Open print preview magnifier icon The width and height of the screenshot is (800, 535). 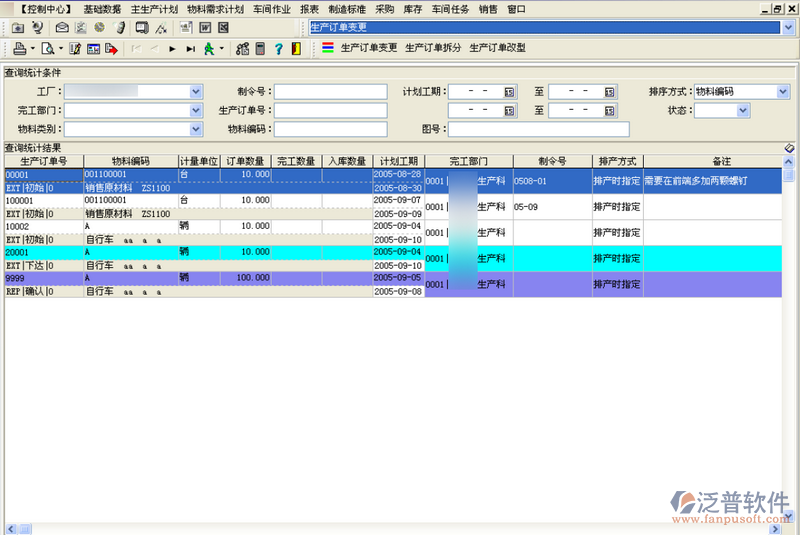click(47, 48)
